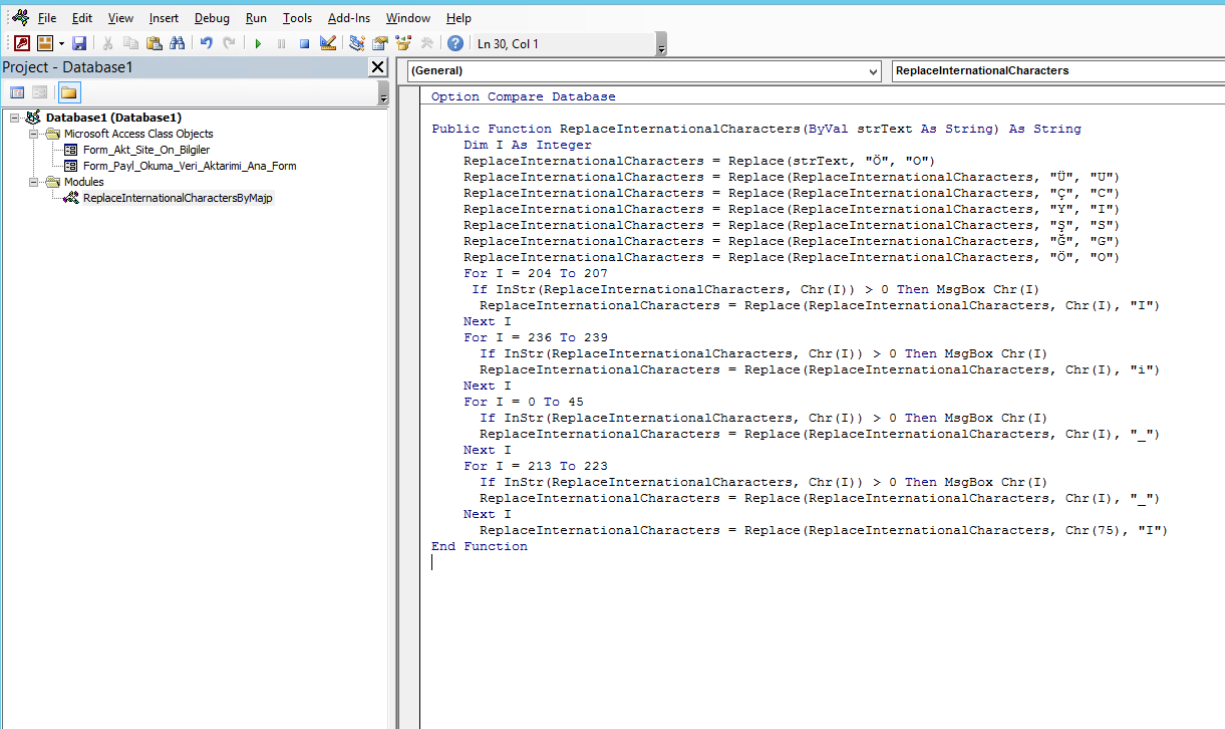The image size is (1225, 729).
Task: Click the Find binoculars icon
Action: tap(177, 43)
